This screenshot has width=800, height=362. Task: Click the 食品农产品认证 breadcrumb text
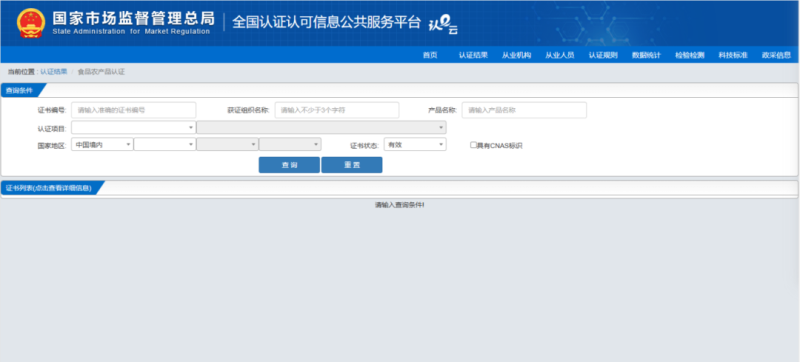(x=101, y=72)
